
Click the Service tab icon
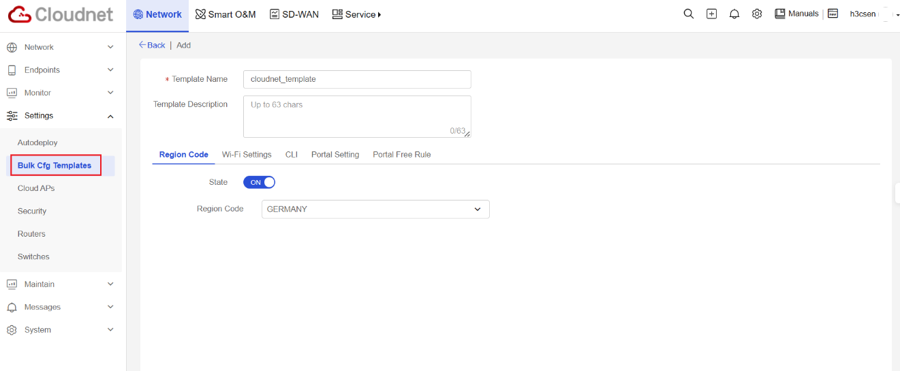pos(338,14)
